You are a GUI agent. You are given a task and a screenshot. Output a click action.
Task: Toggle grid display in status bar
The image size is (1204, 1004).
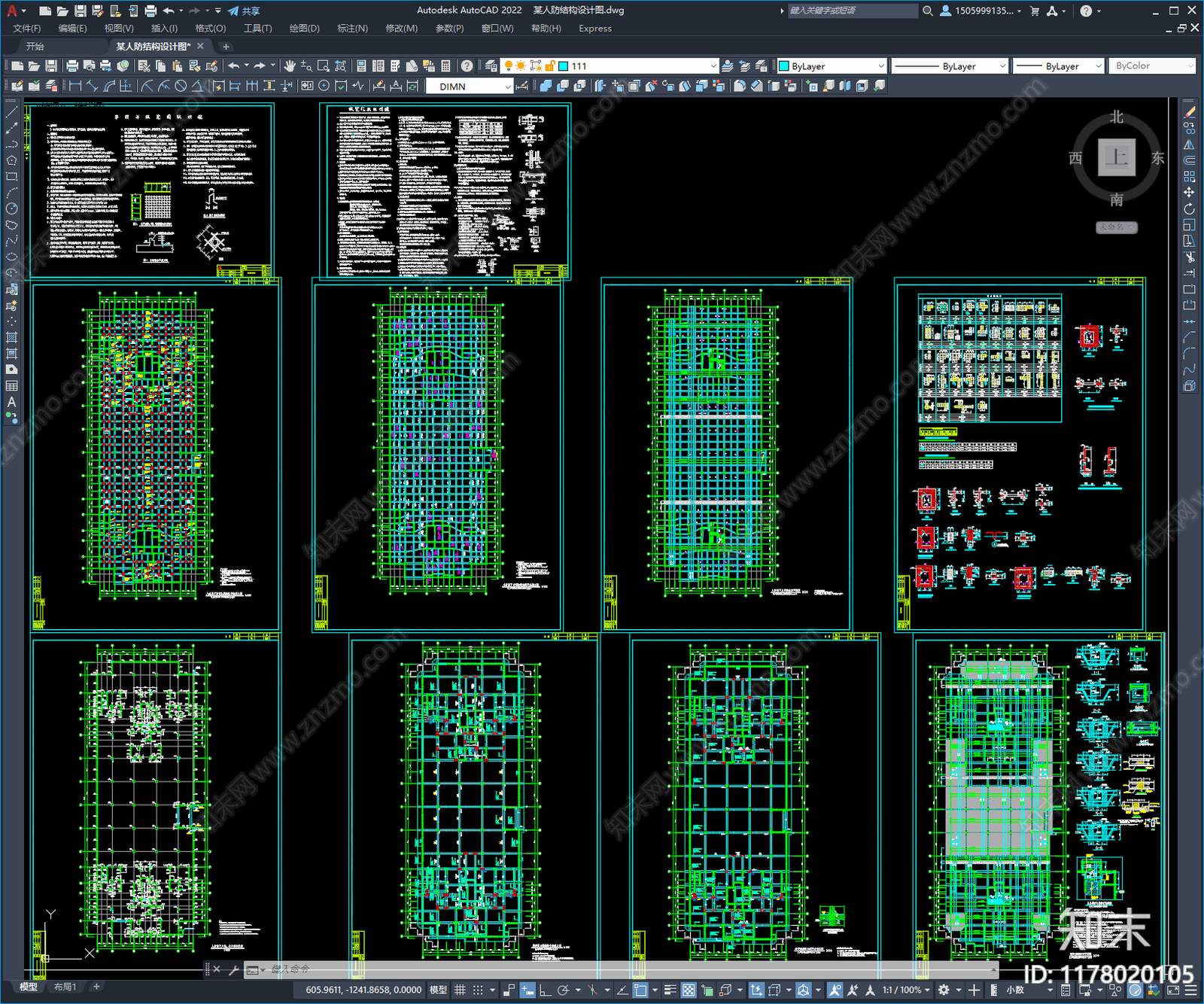point(460,990)
